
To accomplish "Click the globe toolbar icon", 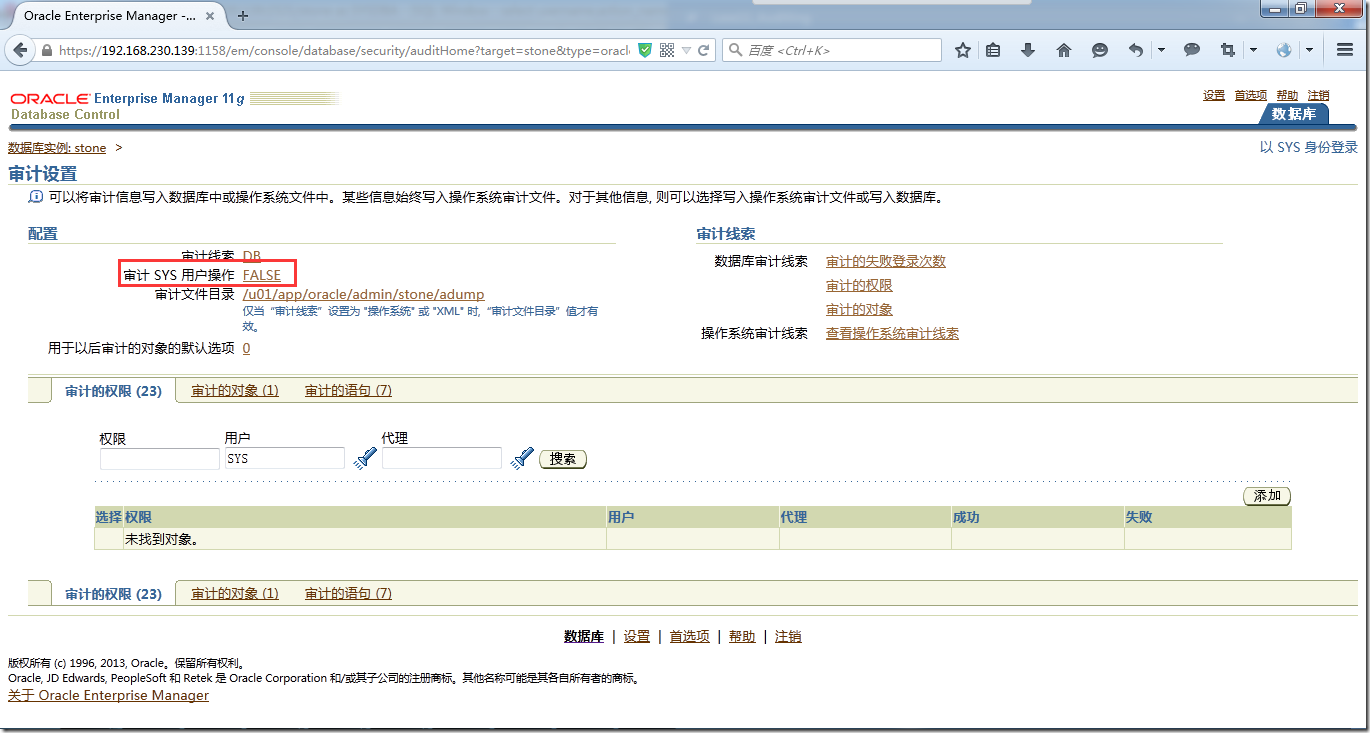I will 1284,50.
